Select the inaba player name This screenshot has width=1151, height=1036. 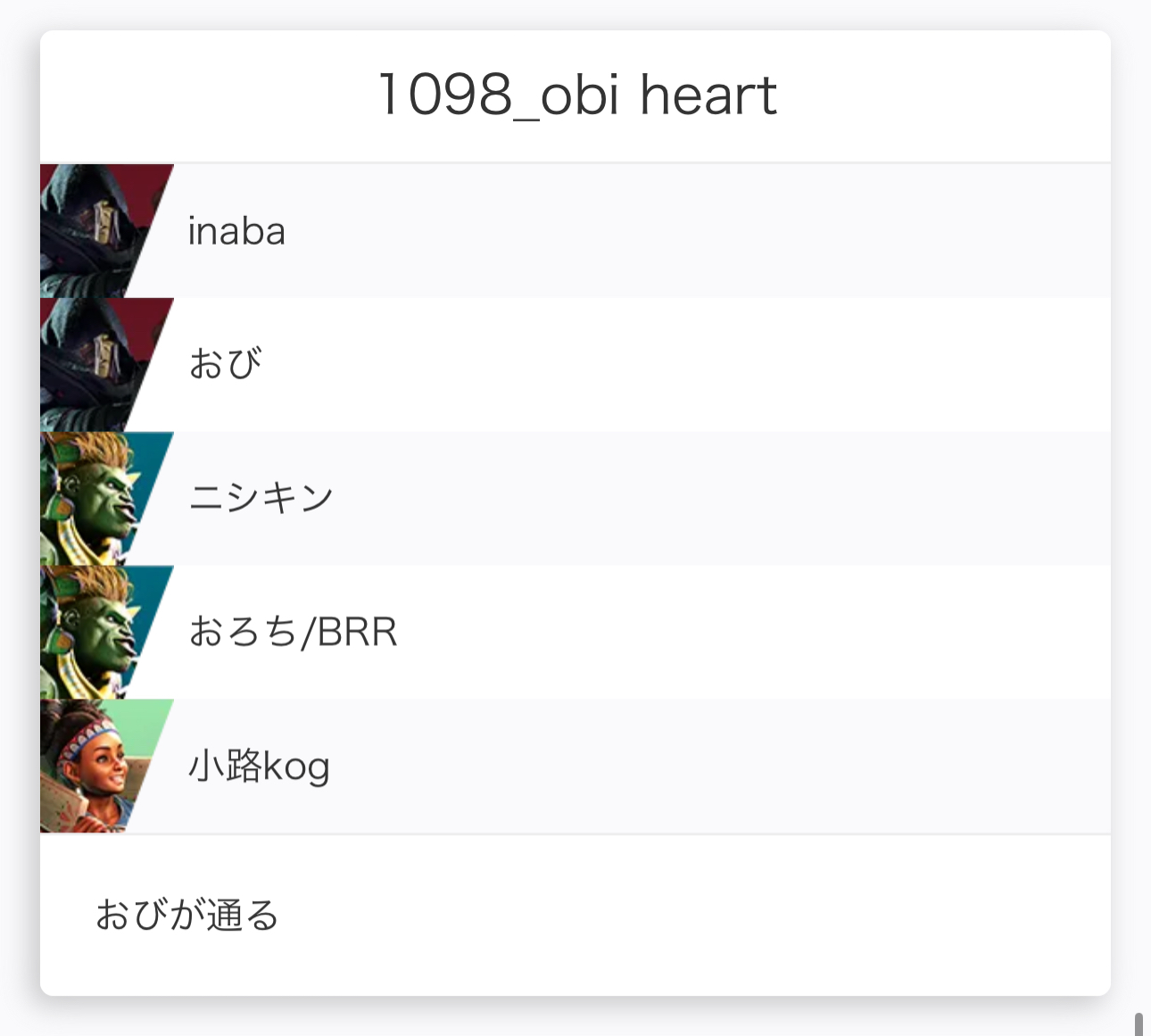click(236, 232)
